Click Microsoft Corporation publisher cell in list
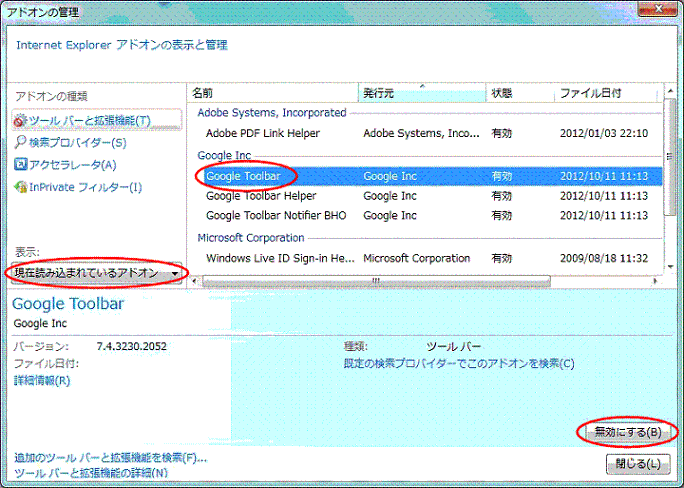The width and height of the screenshot is (684, 488). tap(417, 258)
